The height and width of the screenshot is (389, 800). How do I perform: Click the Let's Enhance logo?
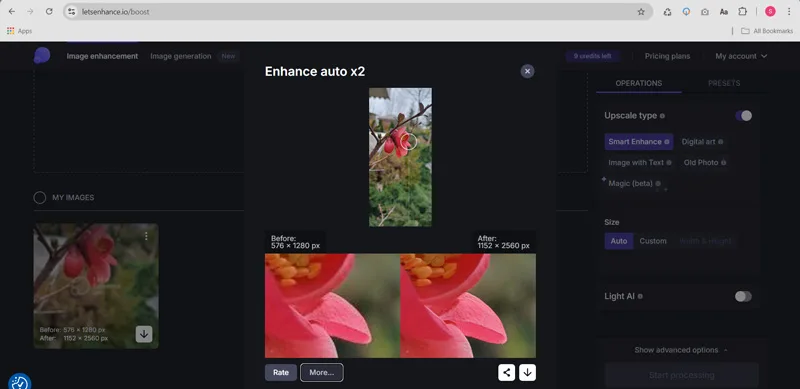[x=42, y=56]
